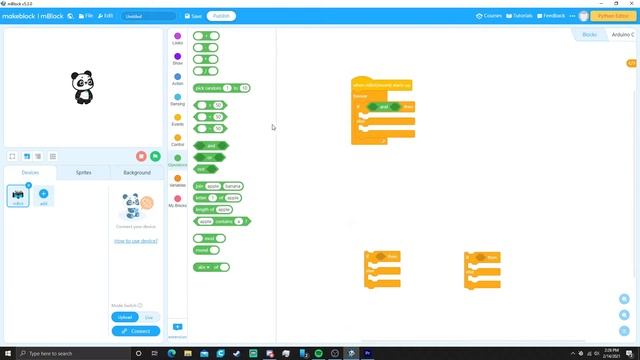Pick the 'length of apple' block

(213, 209)
